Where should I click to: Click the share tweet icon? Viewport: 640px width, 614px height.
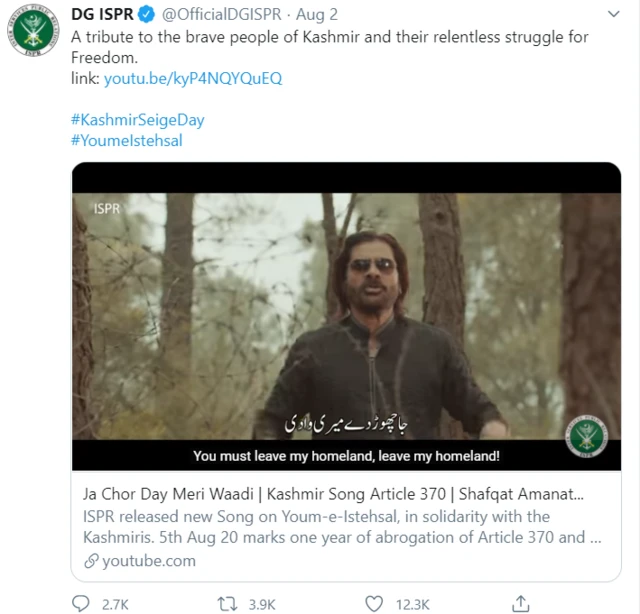(520, 603)
